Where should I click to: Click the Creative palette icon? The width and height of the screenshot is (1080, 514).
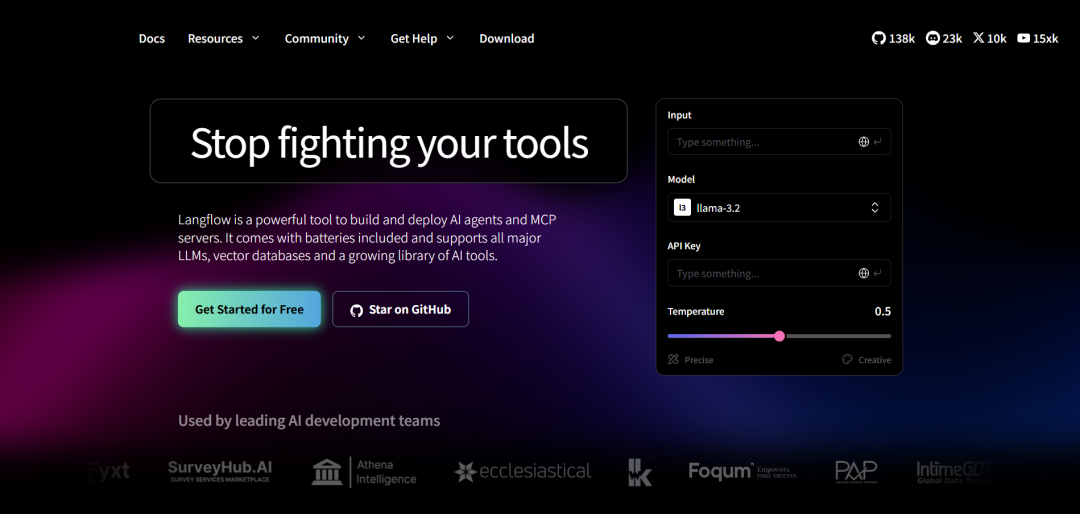pyautogui.click(x=847, y=360)
